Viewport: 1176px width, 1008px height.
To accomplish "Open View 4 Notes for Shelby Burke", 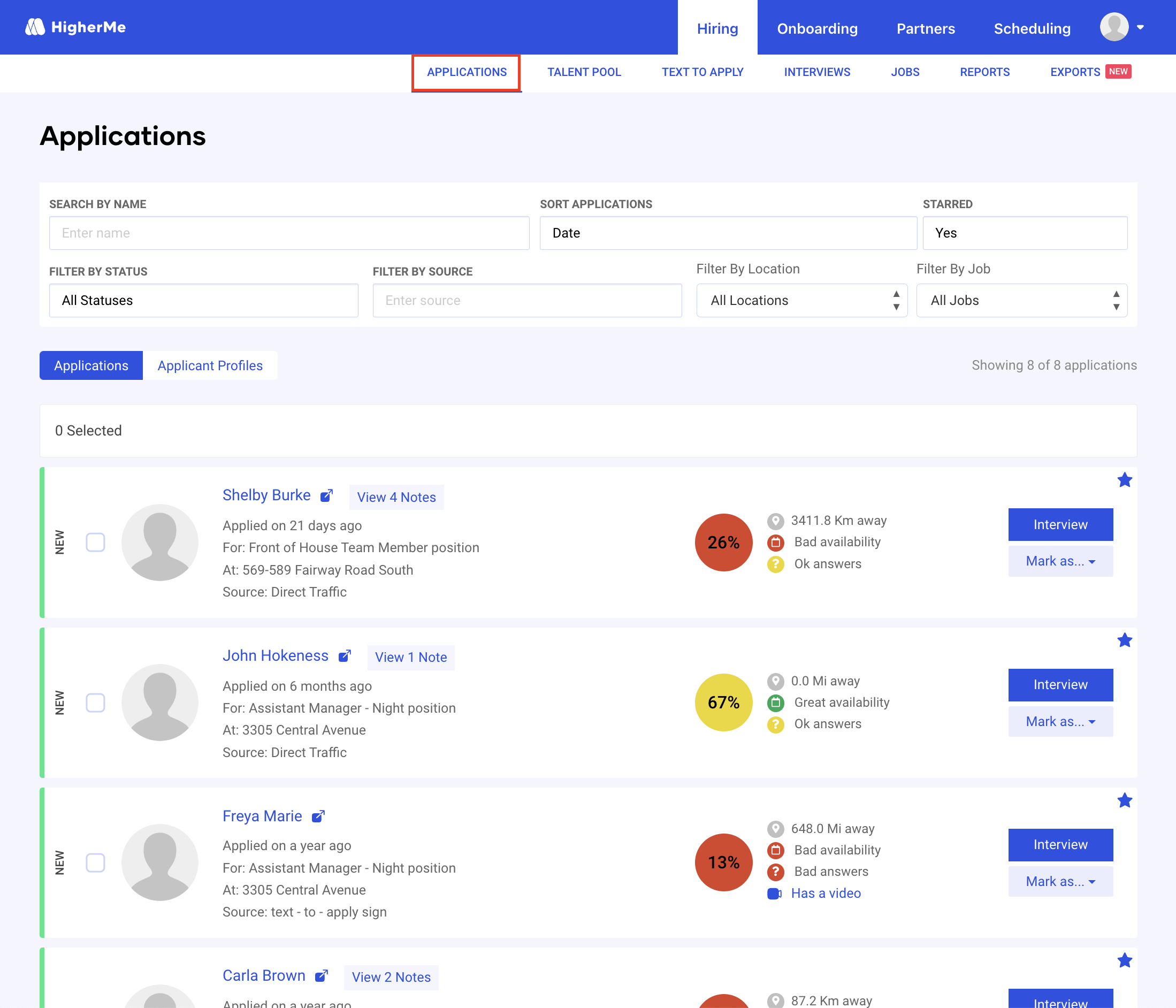I will pyautogui.click(x=396, y=497).
